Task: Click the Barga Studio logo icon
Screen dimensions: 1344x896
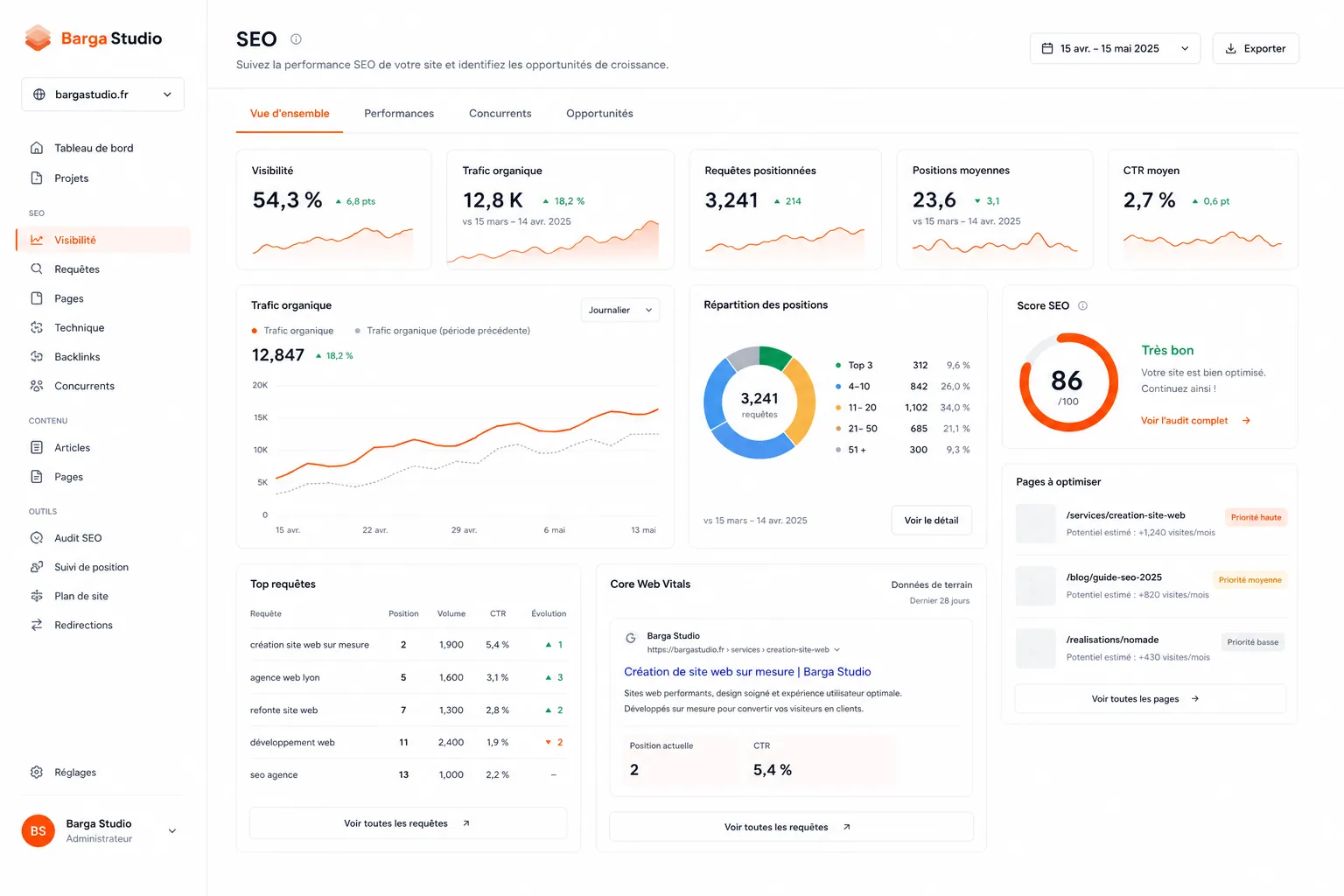Action: click(38, 38)
